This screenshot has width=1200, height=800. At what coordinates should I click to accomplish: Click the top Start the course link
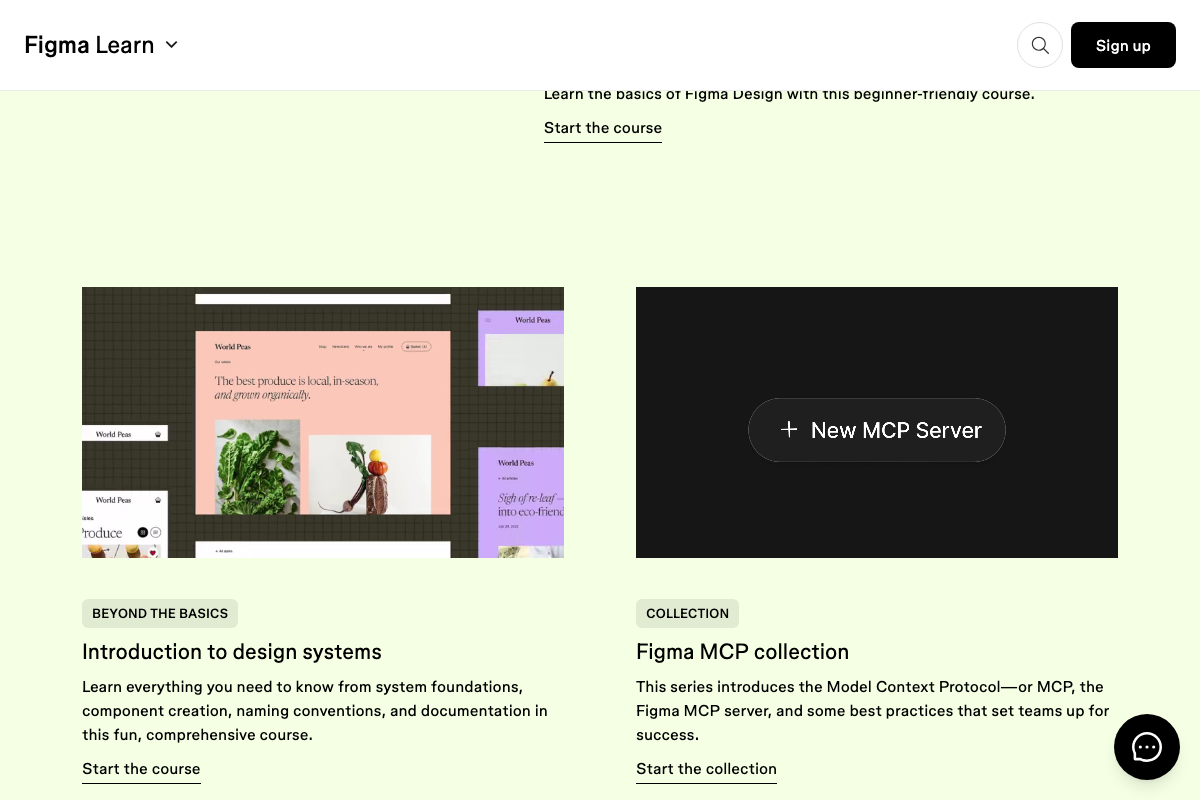pyautogui.click(x=603, y=128)
